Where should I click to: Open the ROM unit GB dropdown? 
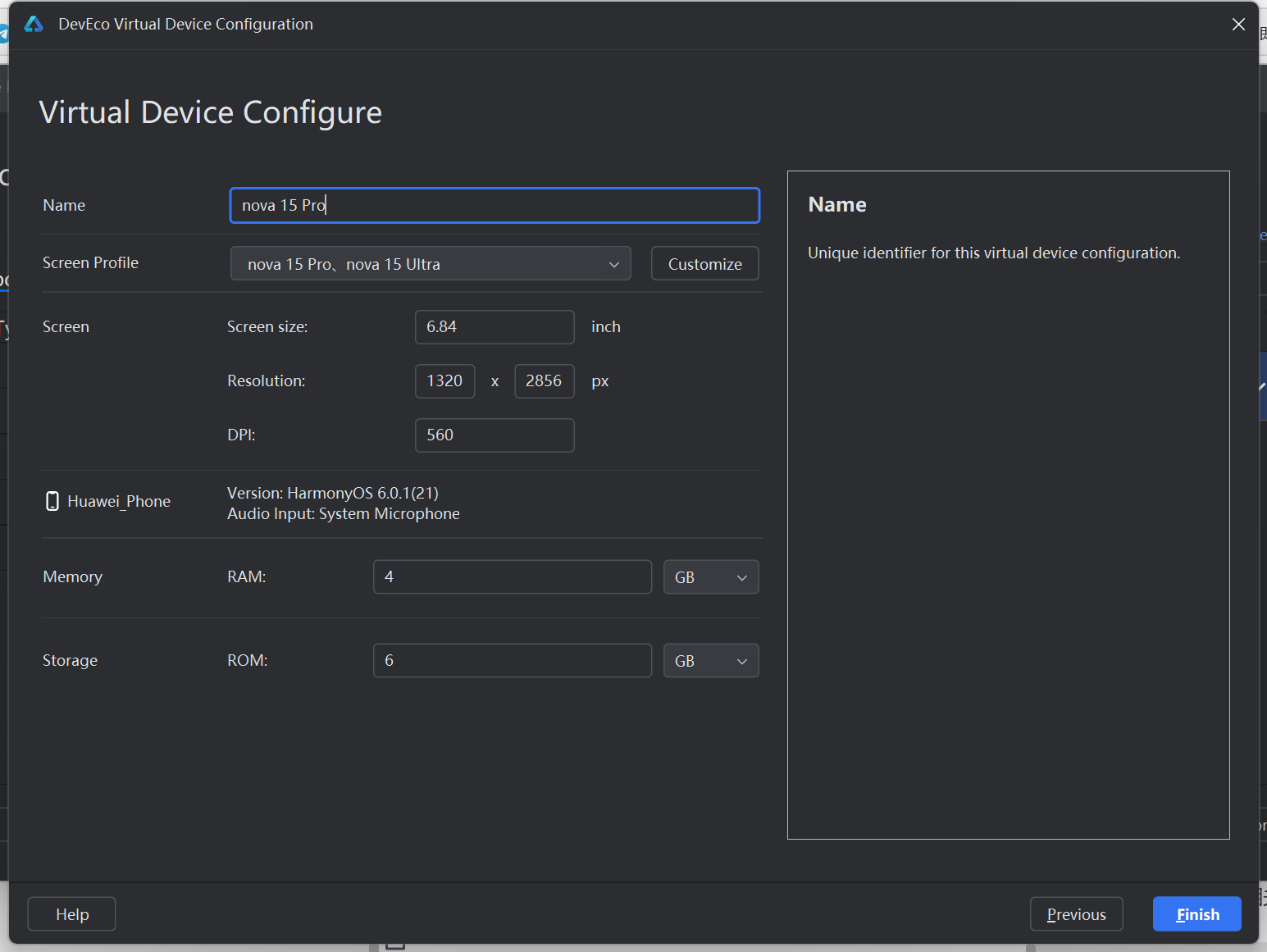711,661
